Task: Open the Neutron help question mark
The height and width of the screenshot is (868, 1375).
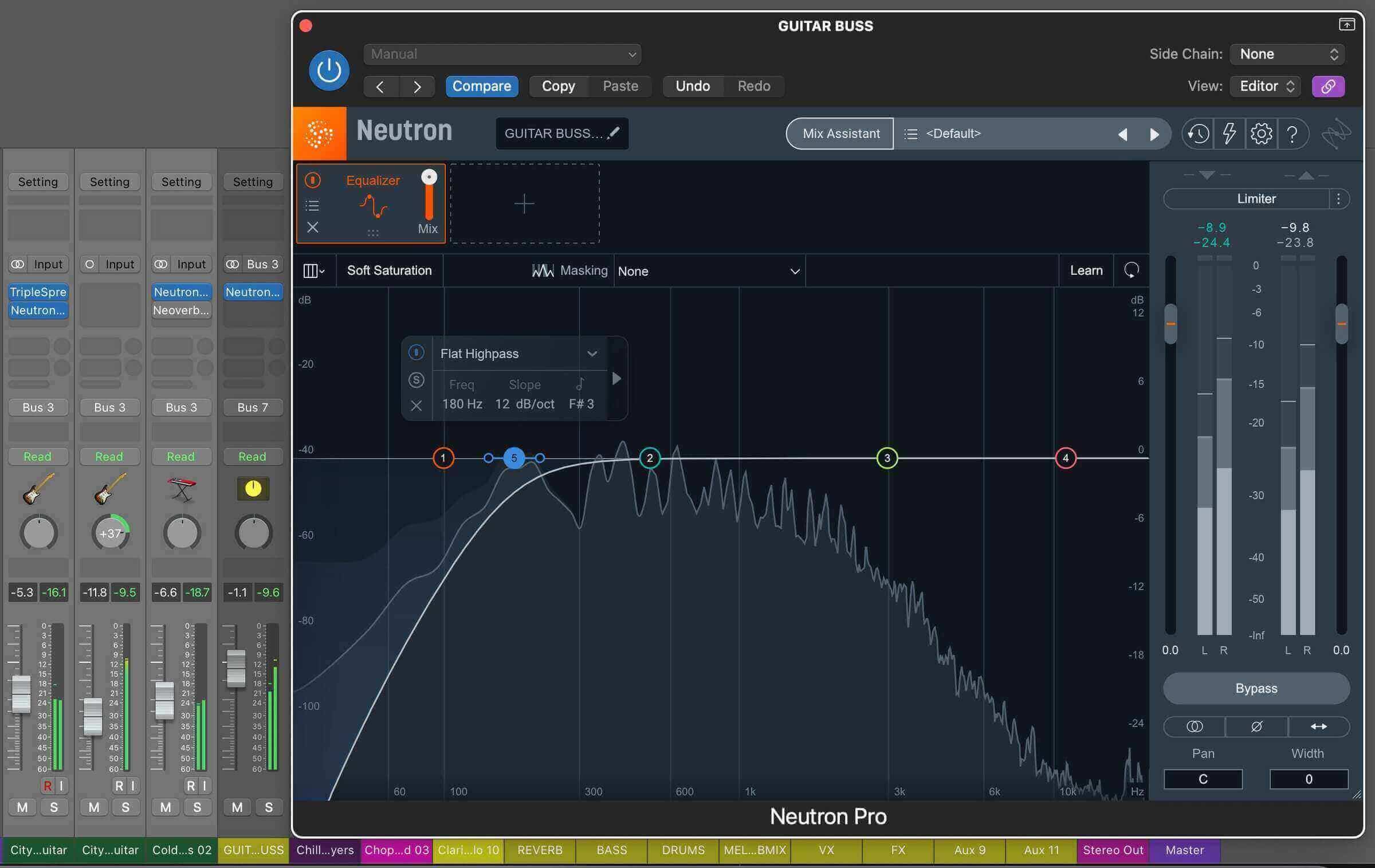Action: tap(1292, 134)
